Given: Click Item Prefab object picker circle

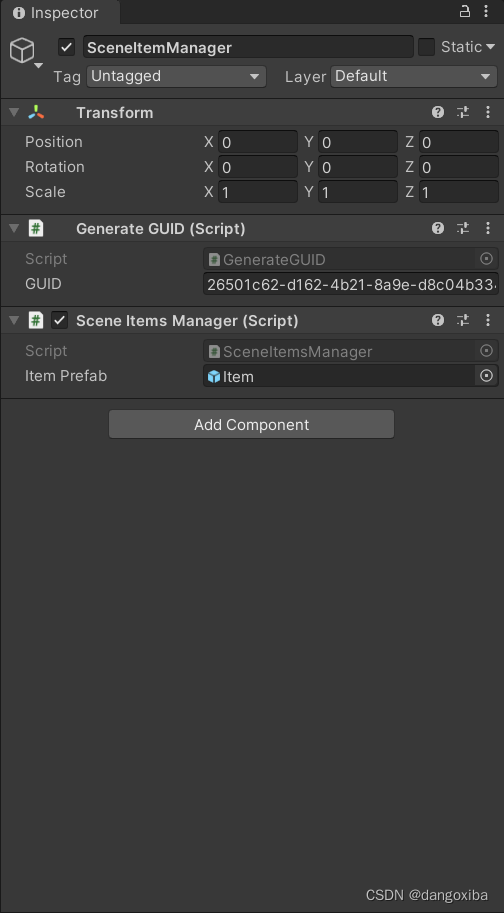Looking at the screenshot, I should click(487, 376).
